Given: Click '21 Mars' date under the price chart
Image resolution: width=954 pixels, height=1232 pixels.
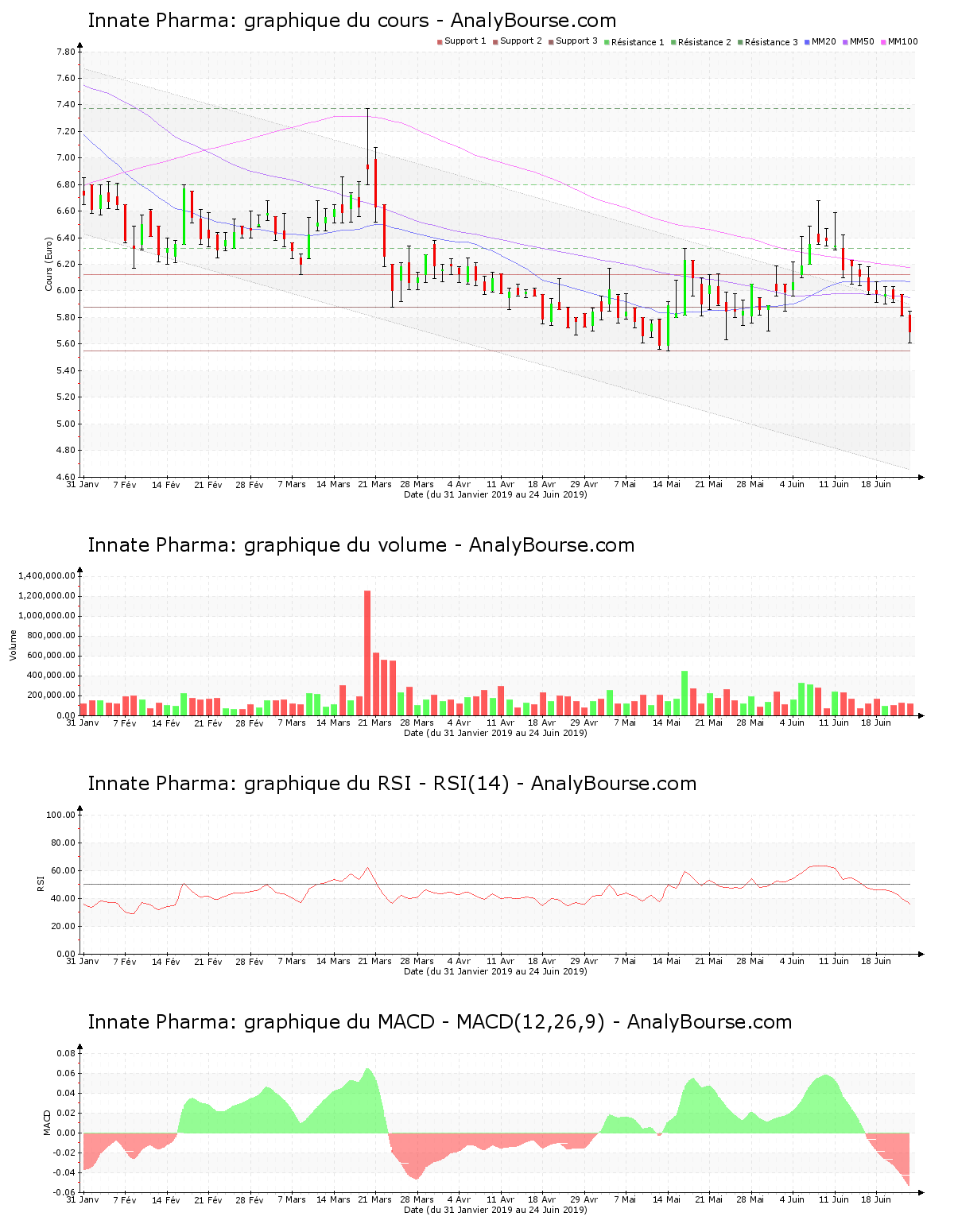Looking at the screenshot, I should [x=374, y=484].
